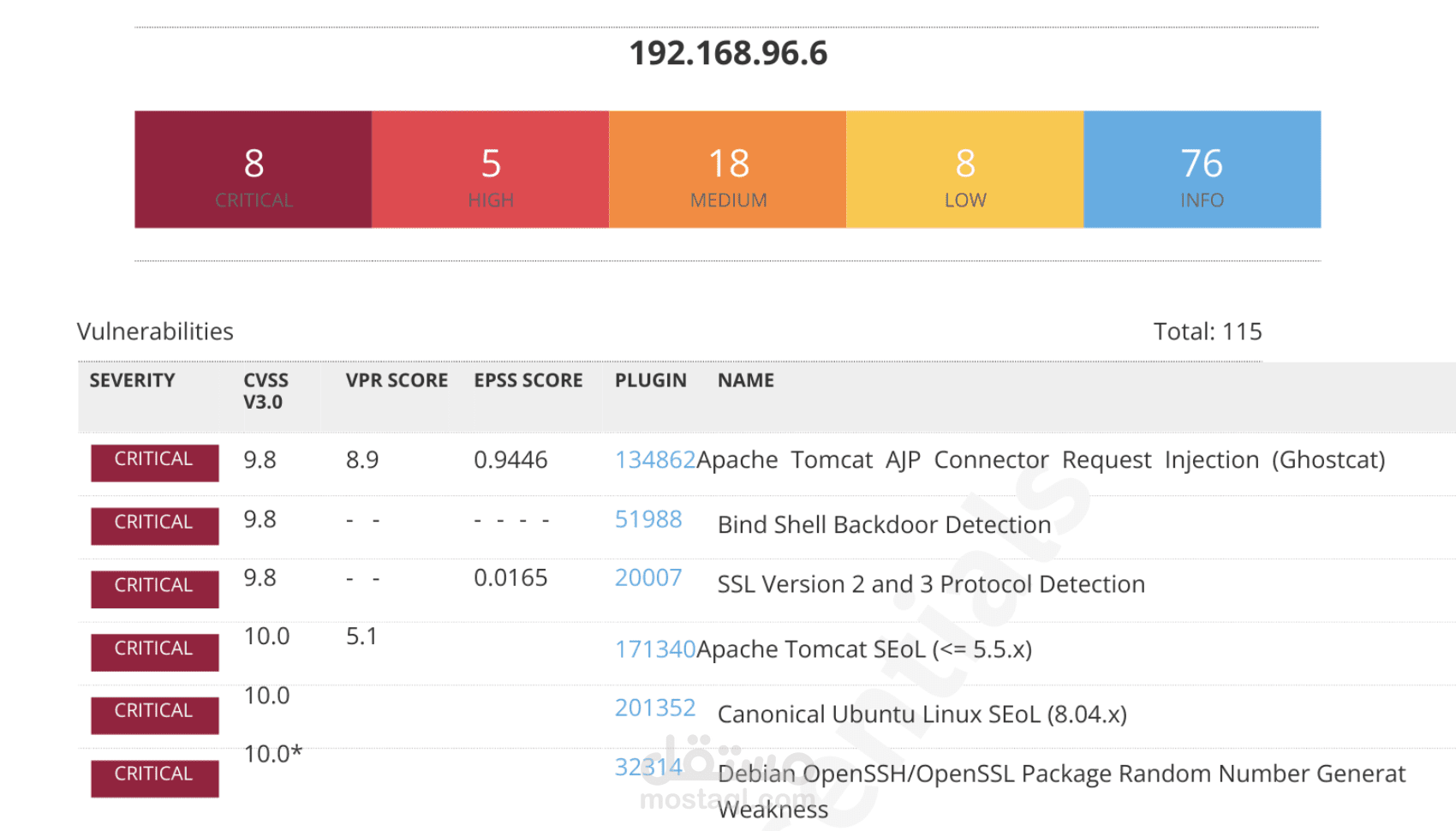Viewport: 1456px width, 831px height.
Task: Click CRITICAL badge in Ghostcat row
Action: click(155, 463)
